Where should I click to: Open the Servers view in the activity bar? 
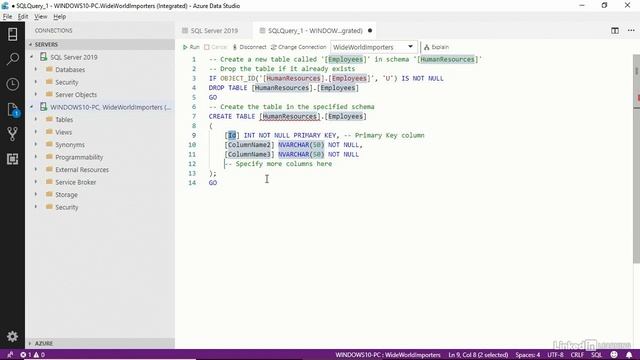pos(12,34)
